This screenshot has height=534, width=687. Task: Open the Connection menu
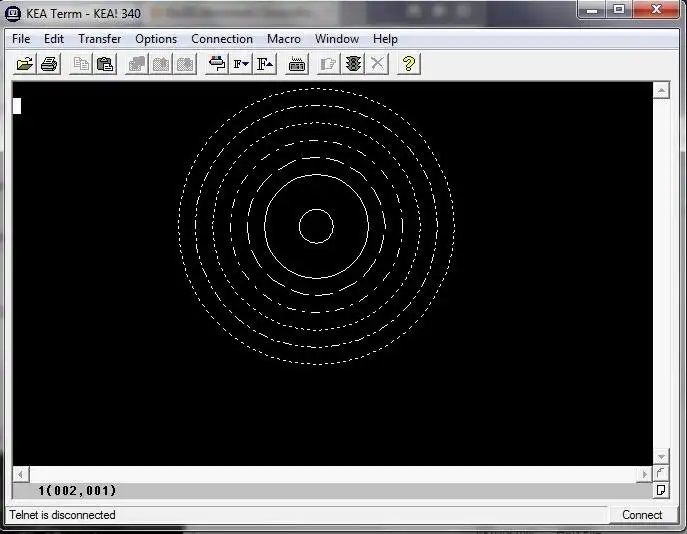[222, 39]
